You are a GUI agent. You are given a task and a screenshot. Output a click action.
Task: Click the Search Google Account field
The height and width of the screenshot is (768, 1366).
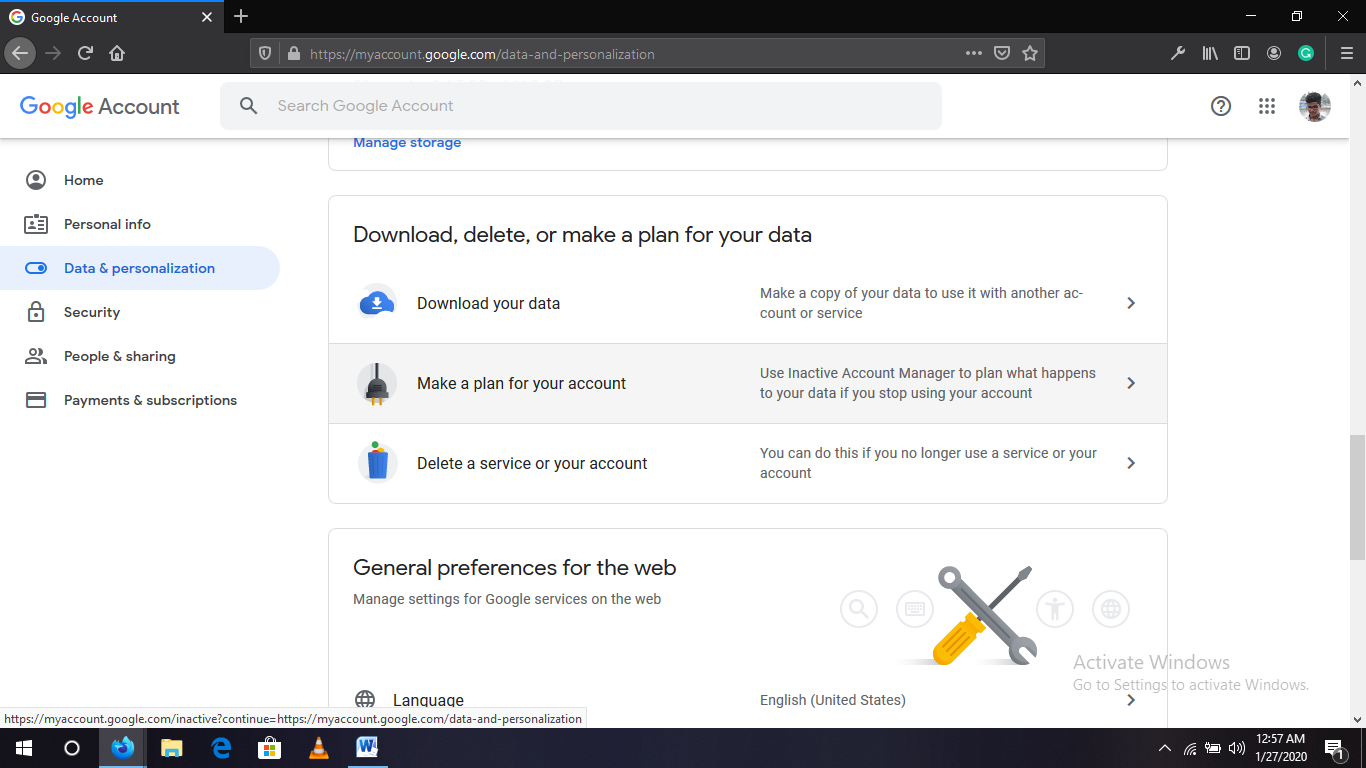(x=580, y=106)
